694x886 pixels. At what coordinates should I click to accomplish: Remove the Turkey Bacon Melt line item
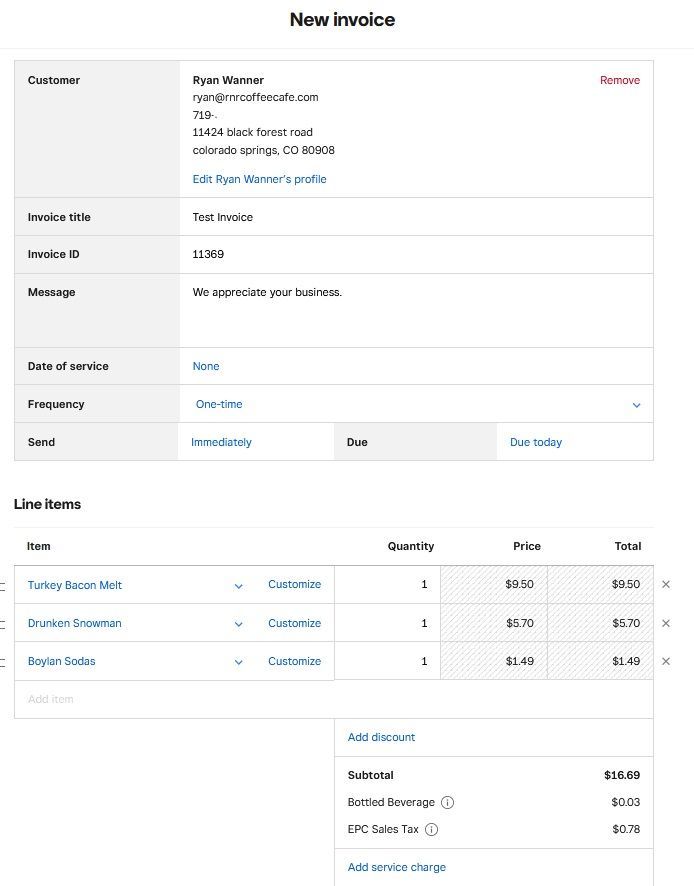pos(666,585)
